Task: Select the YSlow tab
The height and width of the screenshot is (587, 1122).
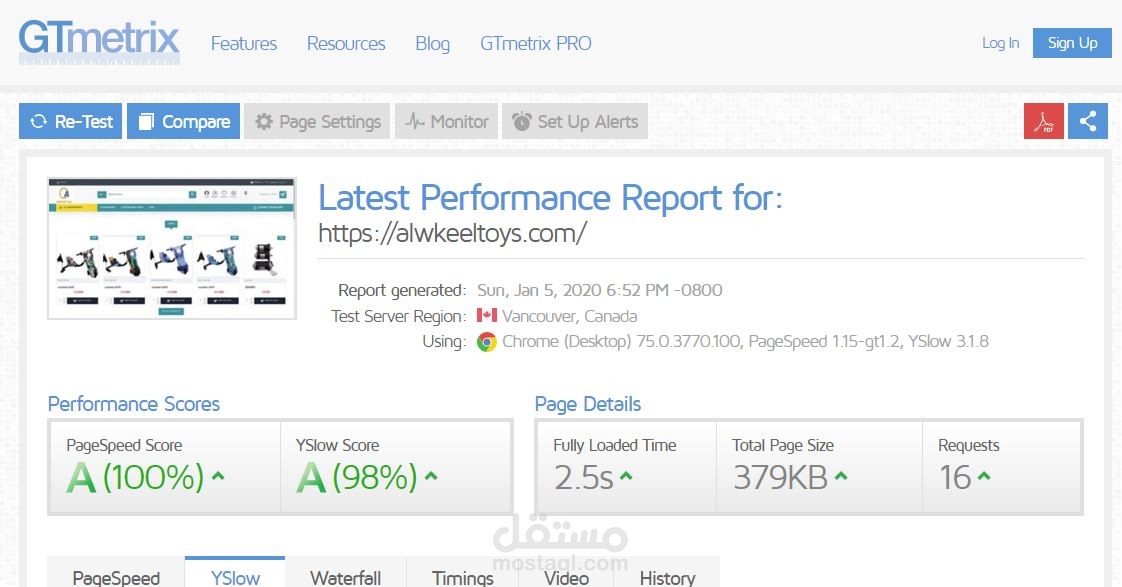Action: pos(235,574)
